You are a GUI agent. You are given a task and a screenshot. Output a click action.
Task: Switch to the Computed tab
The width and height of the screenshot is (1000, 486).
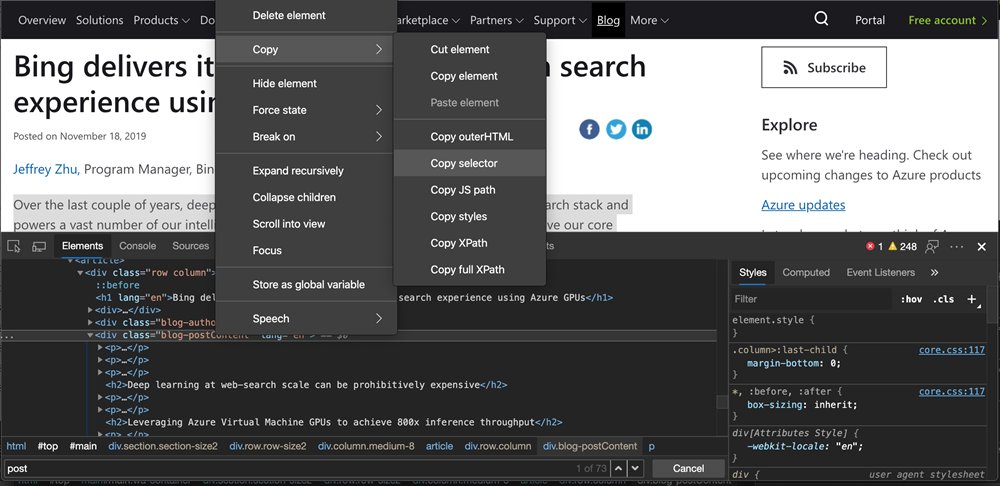coord(806,272)
